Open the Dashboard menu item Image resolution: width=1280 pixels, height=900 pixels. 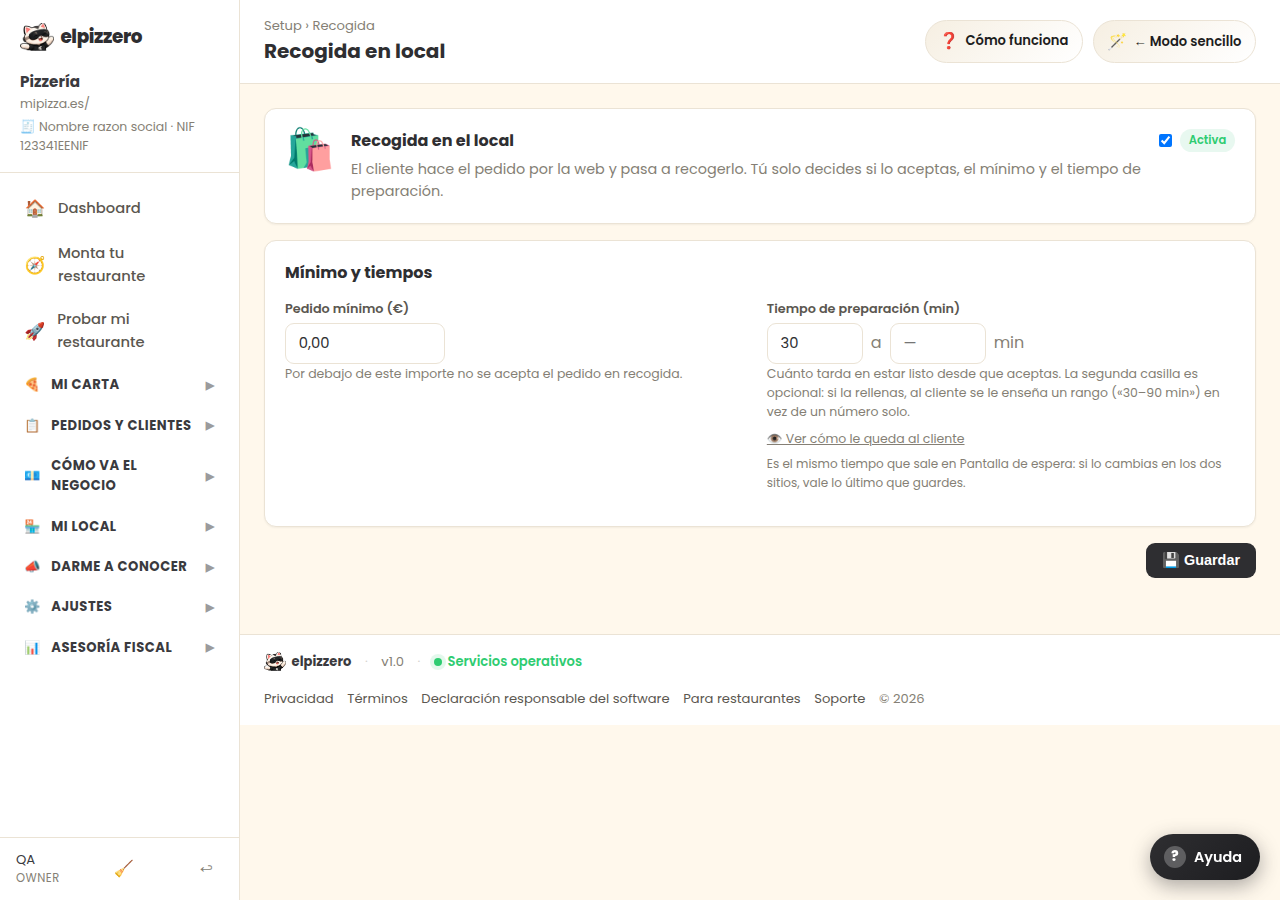(120, 208)
